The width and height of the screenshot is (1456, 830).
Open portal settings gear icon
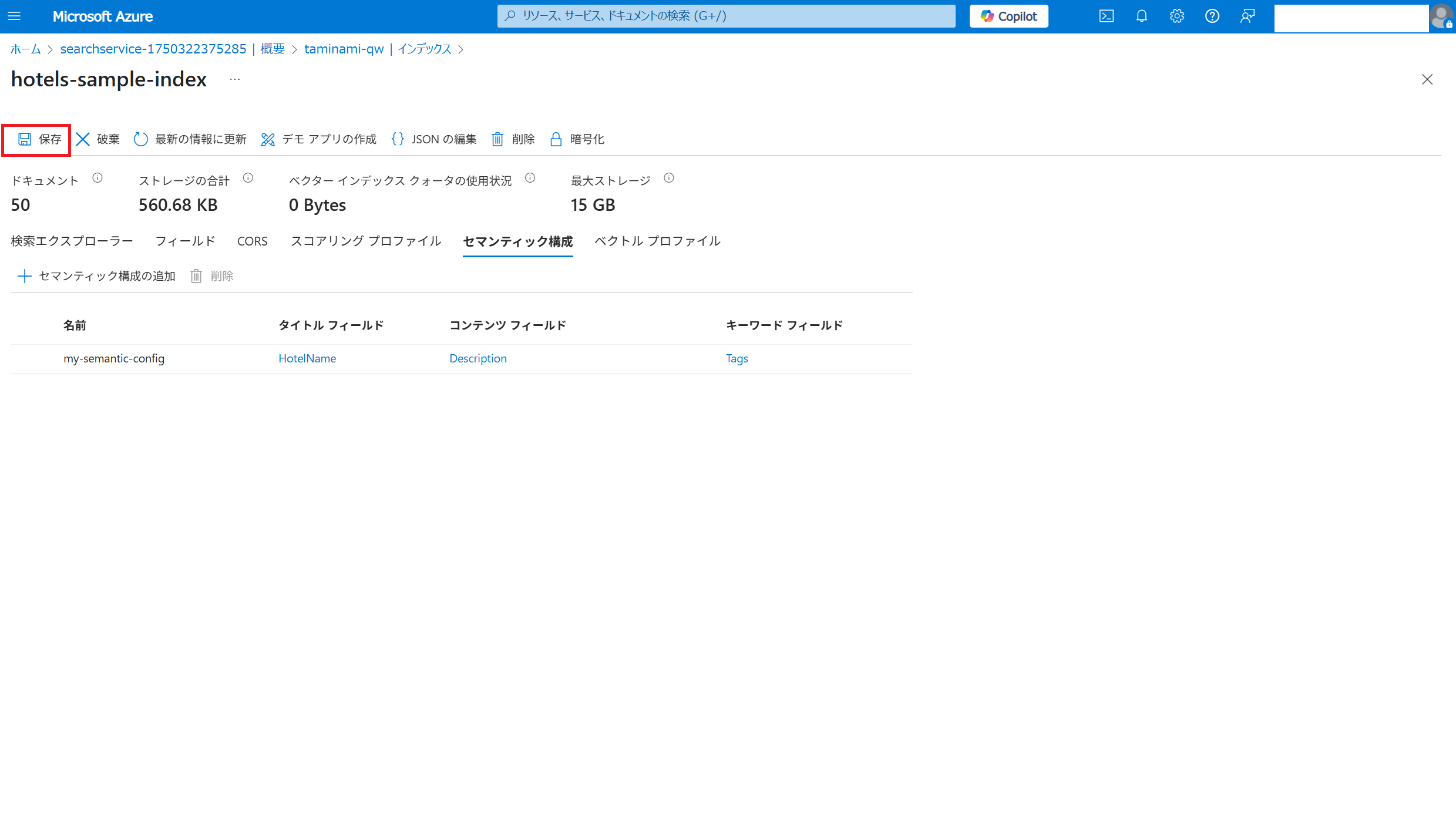[1176, 16]
